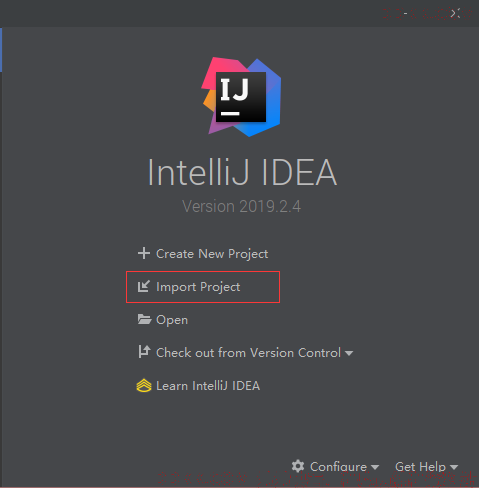Select Check out from Version Control text

248,353
